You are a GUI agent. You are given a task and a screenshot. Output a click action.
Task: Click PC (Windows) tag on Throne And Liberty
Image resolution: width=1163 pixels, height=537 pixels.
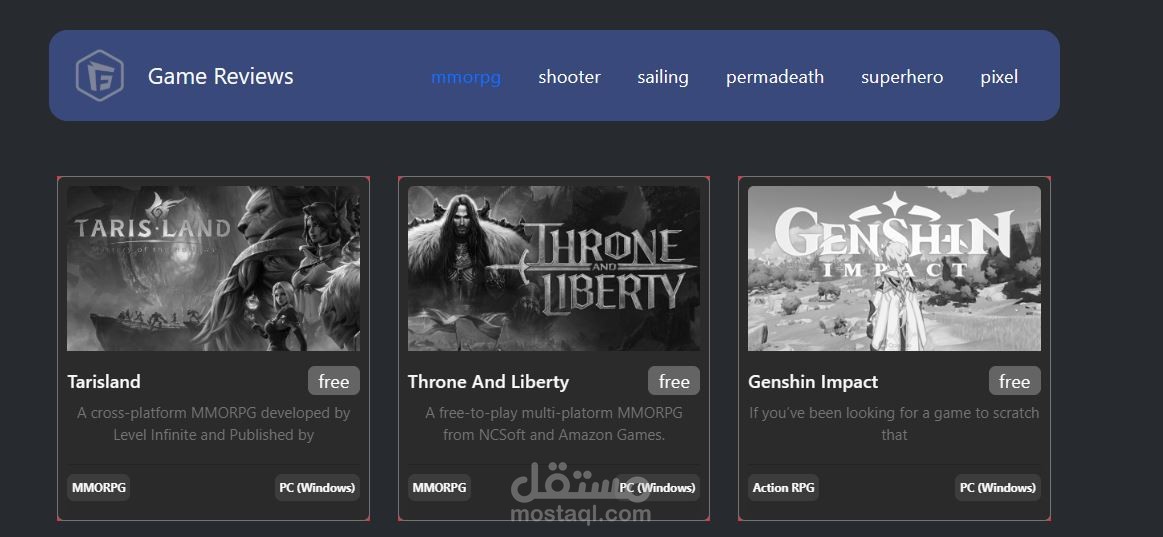(x=658, y=487)
